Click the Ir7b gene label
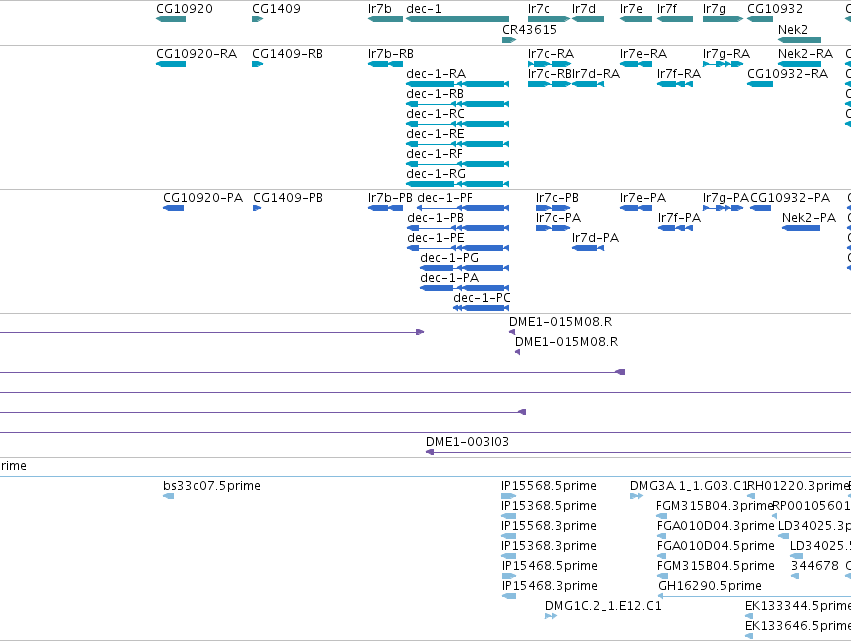 (x=379, y=9)
